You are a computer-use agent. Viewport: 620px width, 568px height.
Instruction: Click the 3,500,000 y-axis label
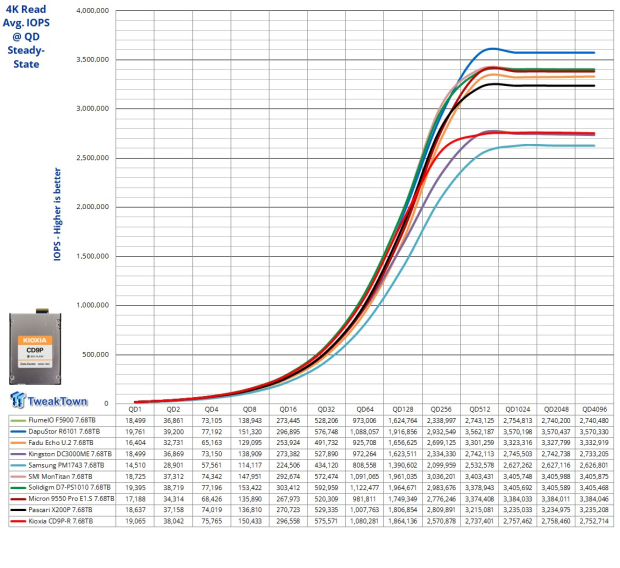[93, 60]
